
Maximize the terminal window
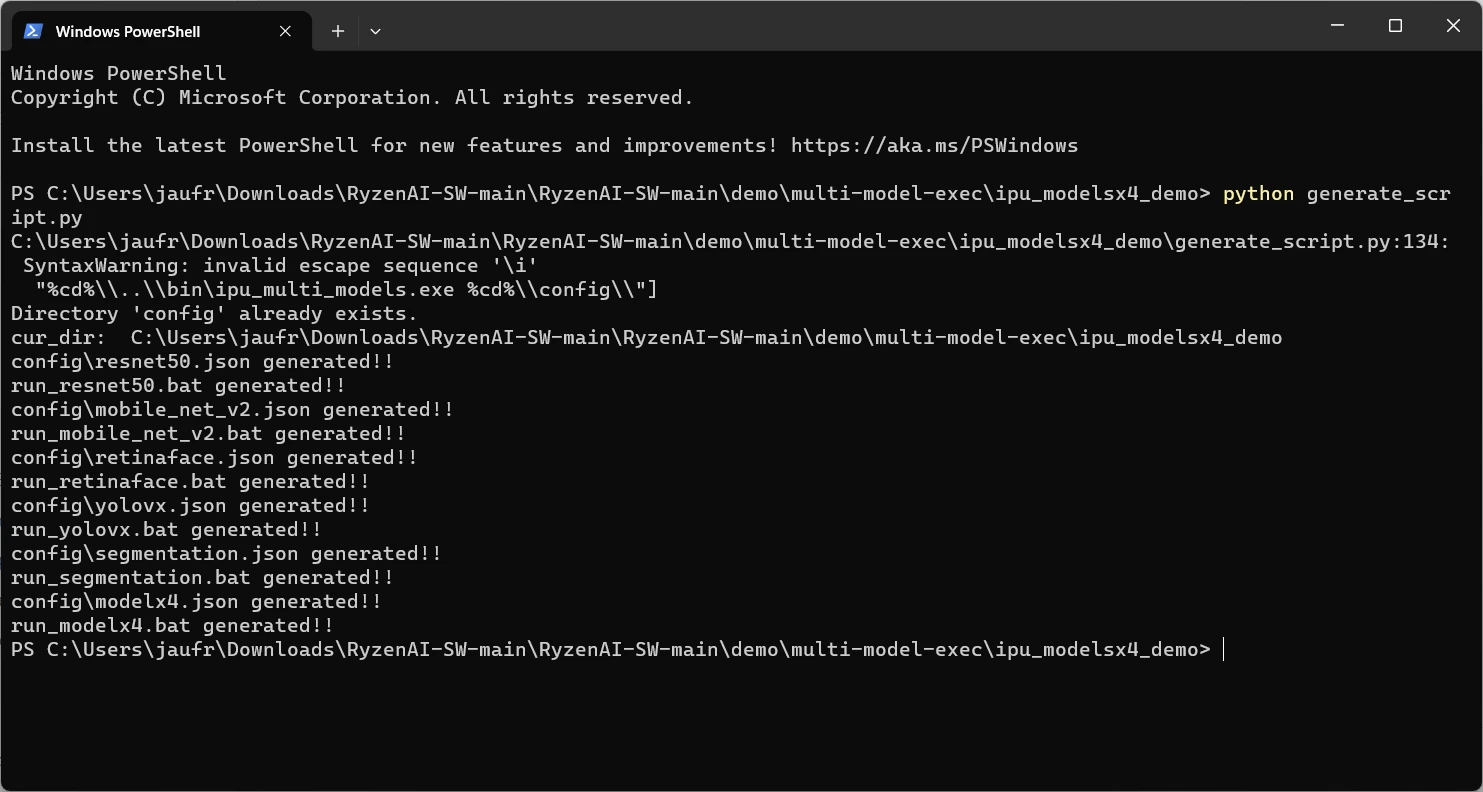pyautogui.click(x=1395, y=26)
